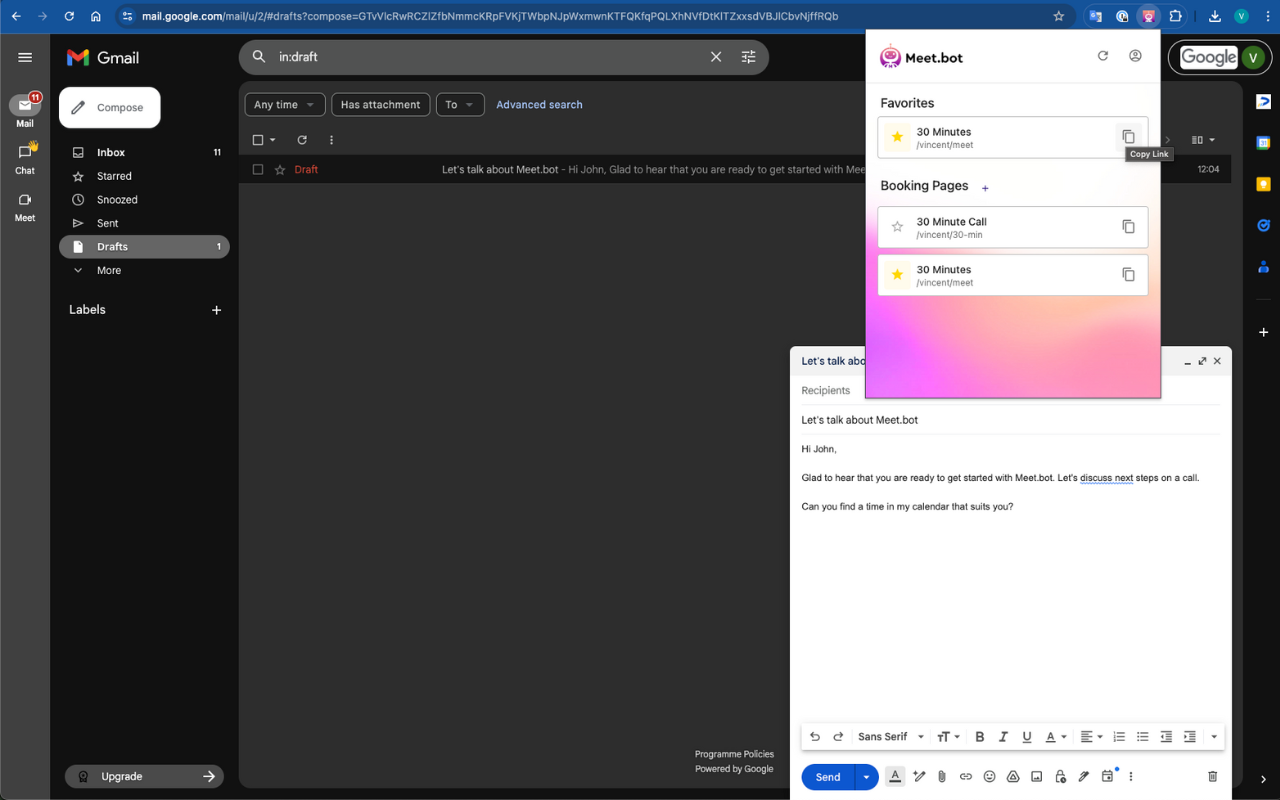Star the draft email in list
Screen dimensions: 1280x800
point(280,170)
